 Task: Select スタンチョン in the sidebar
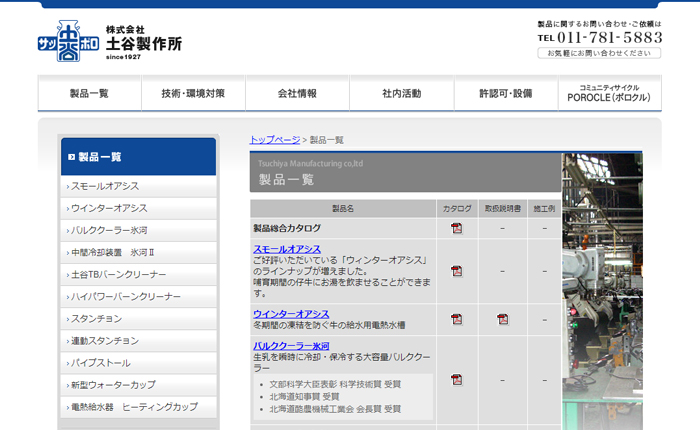click(x=138, y=319)
